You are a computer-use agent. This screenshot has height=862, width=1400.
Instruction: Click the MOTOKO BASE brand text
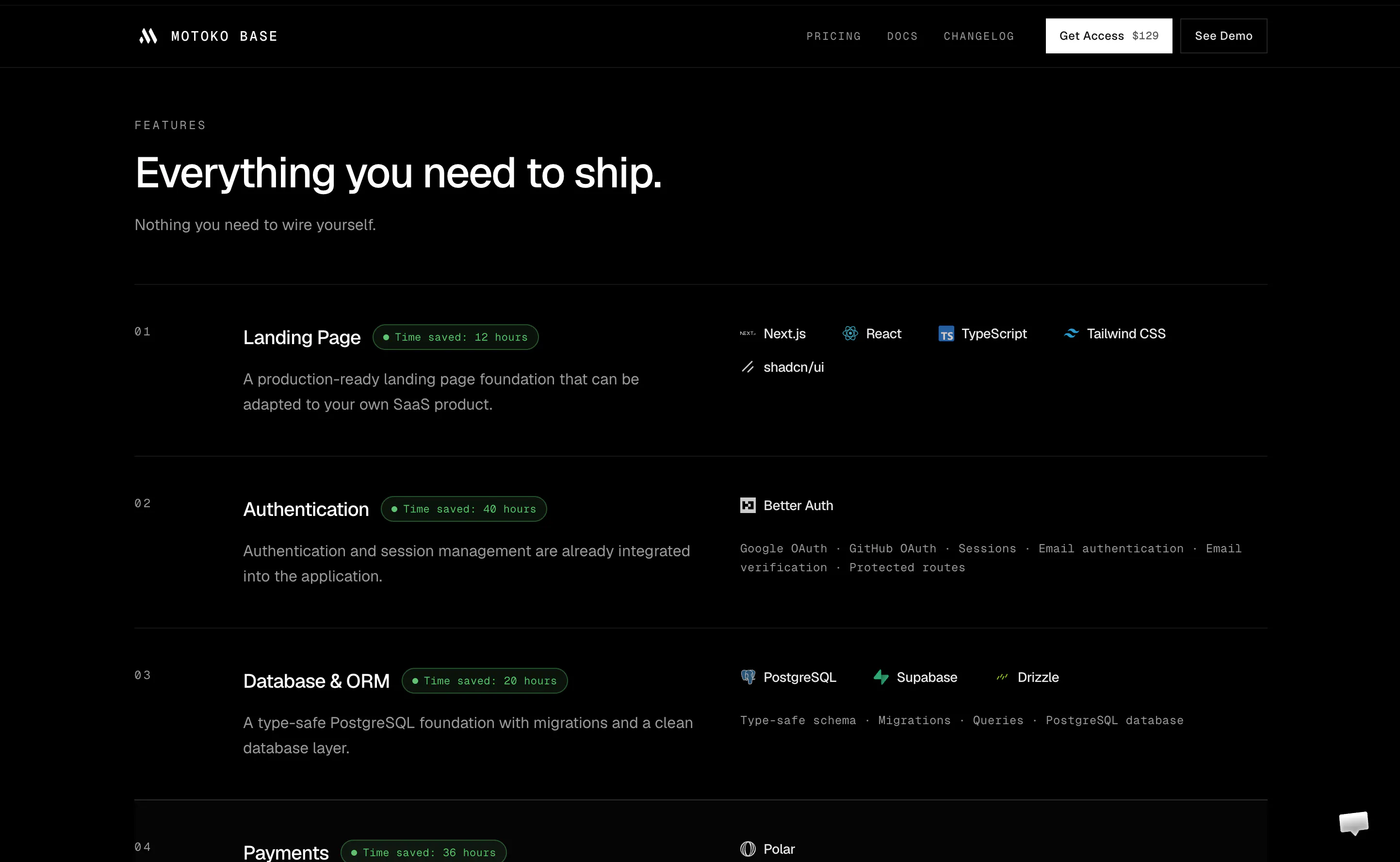[x=224, y=36]
